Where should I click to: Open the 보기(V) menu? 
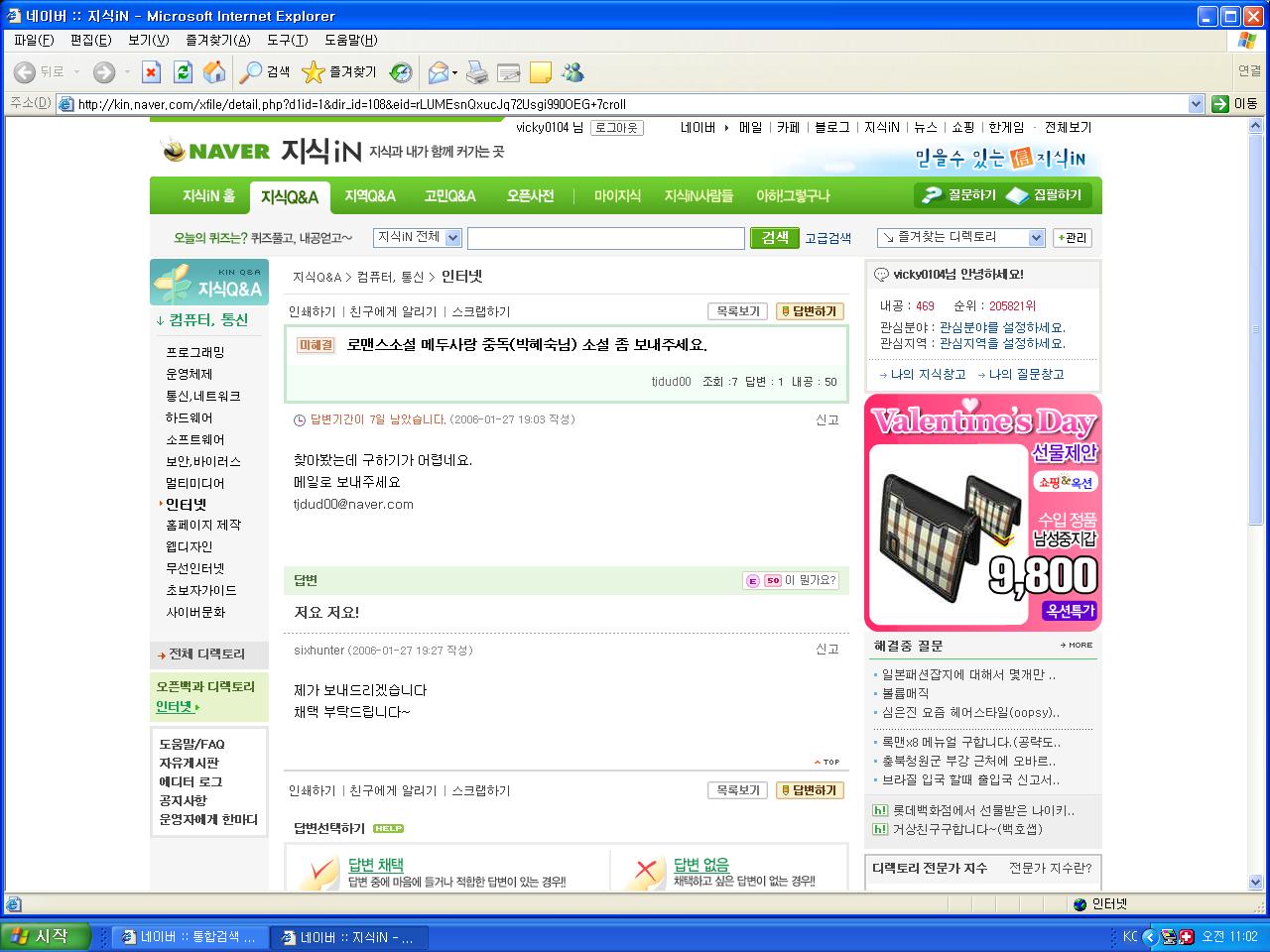click(148, 40)
